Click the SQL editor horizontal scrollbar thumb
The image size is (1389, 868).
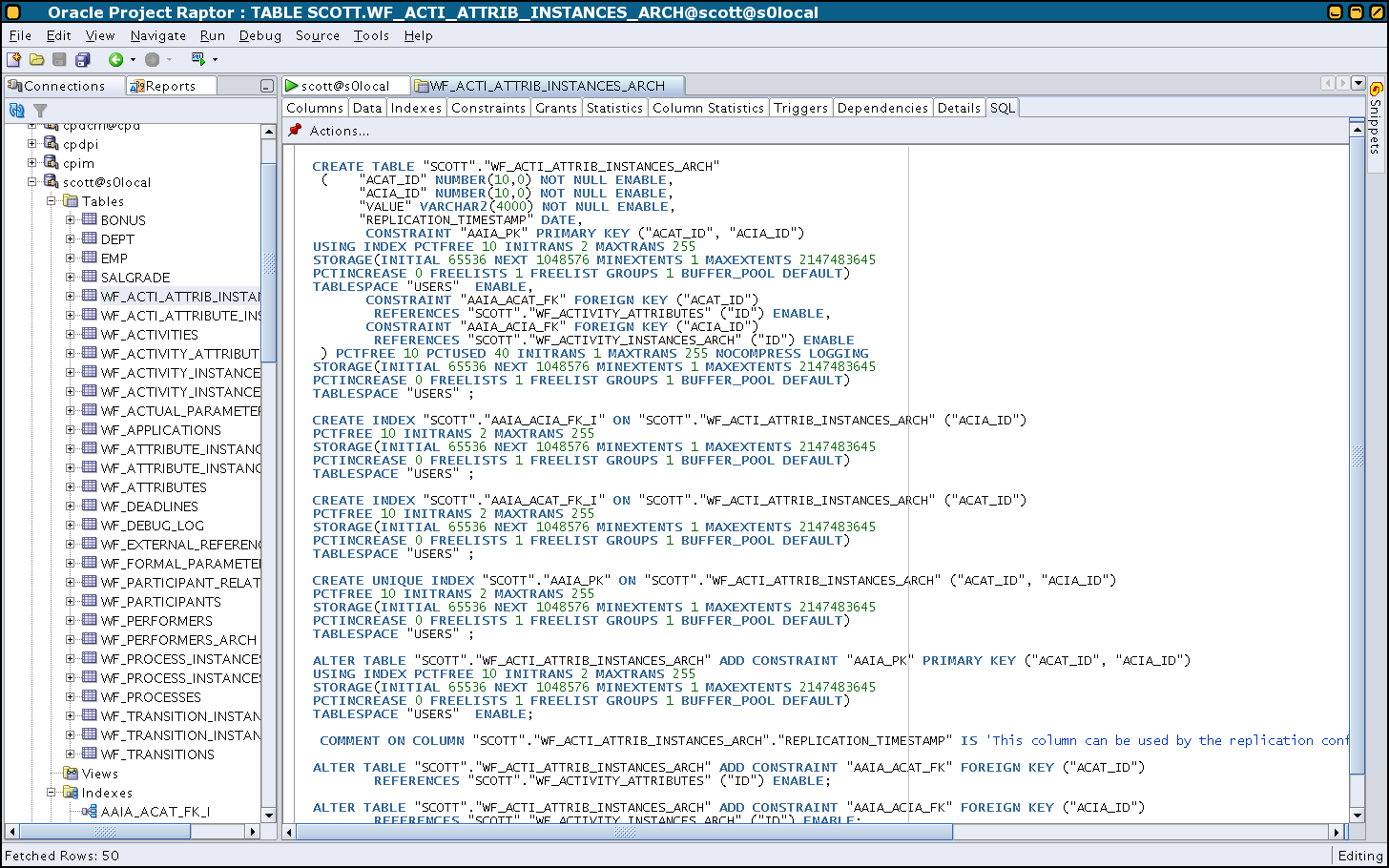pyautogui.click(x=624, y=832)
